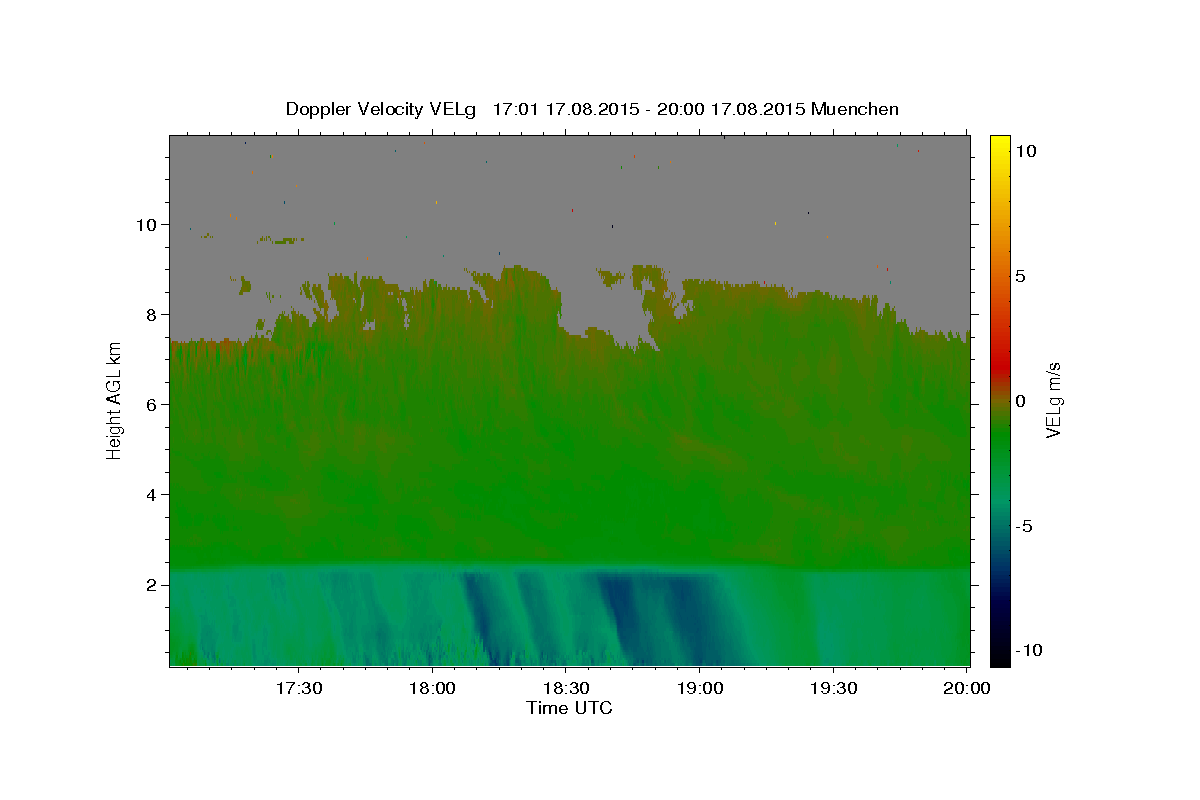The image size is (1200, 800).
Task: Click the colorbar tick label -5
Action: click(x=1023, y=526)
